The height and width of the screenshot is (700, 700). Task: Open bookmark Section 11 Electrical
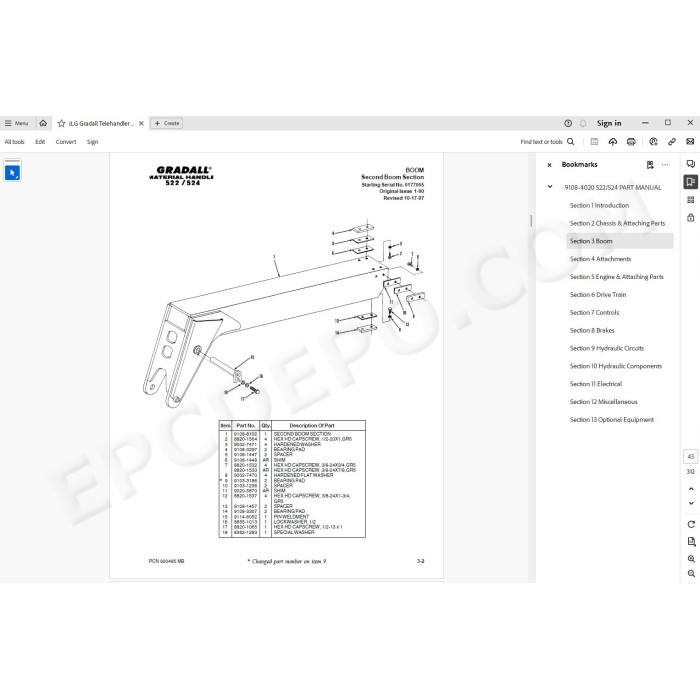click(x=596, y=384)
